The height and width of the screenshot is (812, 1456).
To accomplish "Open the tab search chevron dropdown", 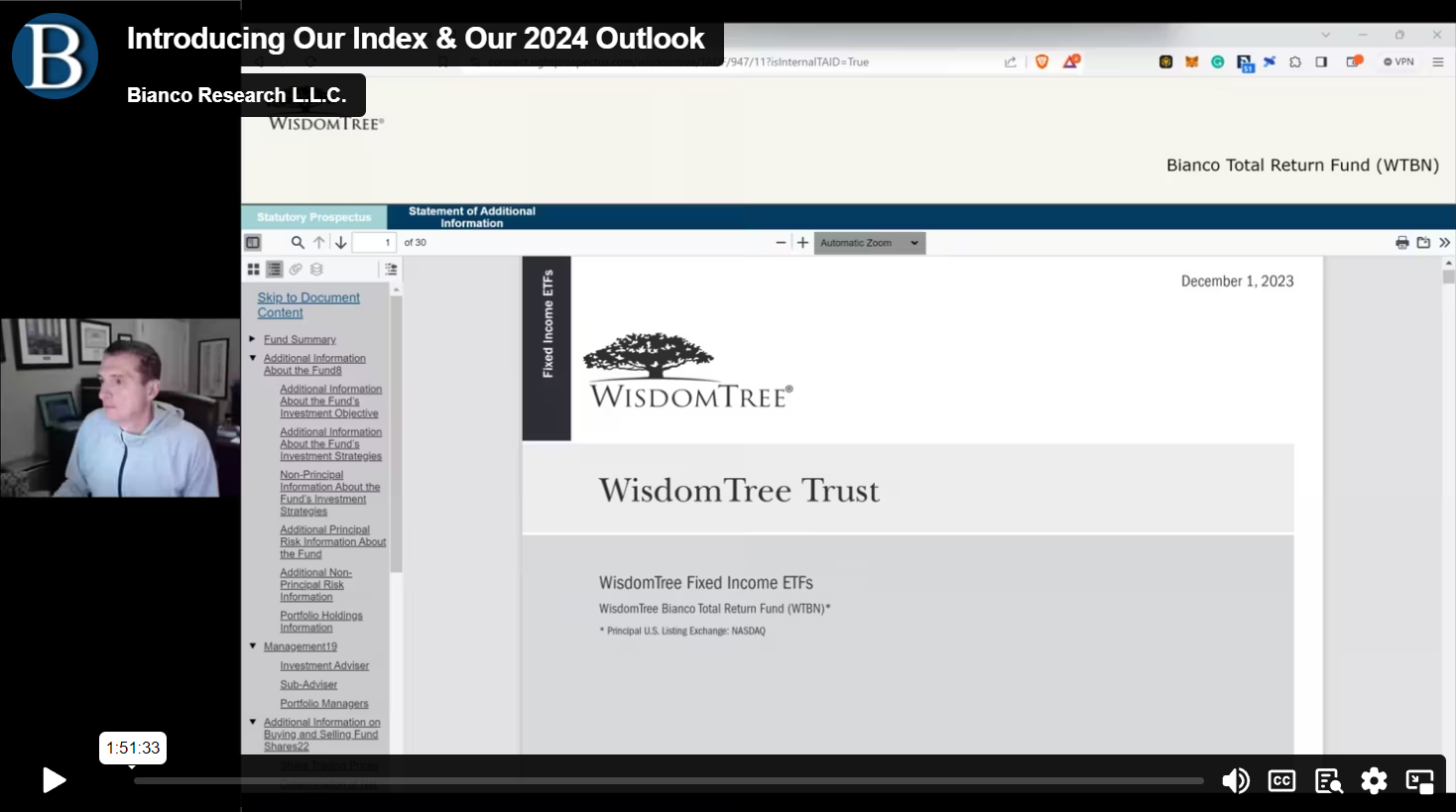I will click(x=1325, y=35).
